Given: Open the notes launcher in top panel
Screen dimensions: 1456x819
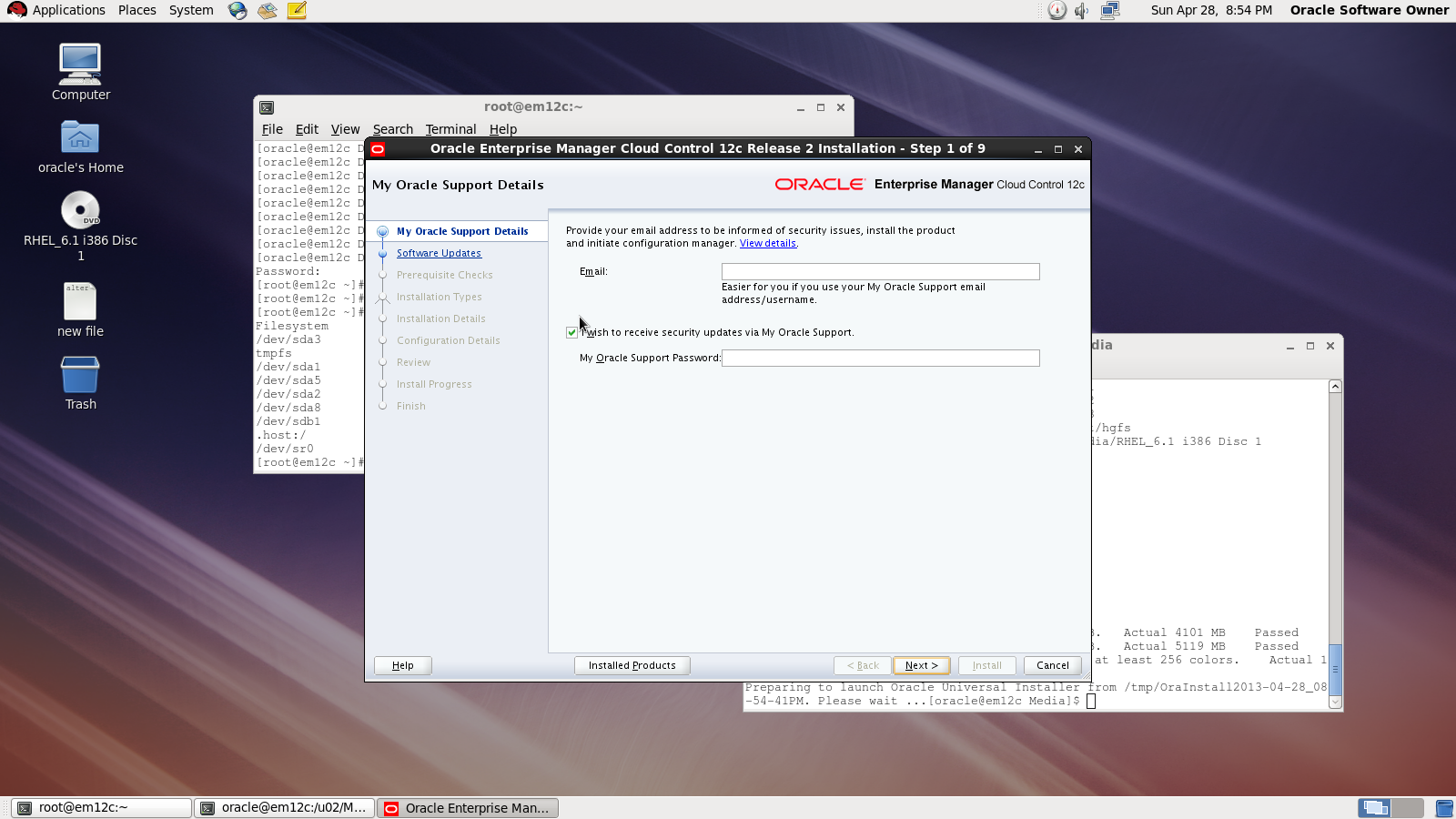Looking at the screenshot, I should 297,11.
